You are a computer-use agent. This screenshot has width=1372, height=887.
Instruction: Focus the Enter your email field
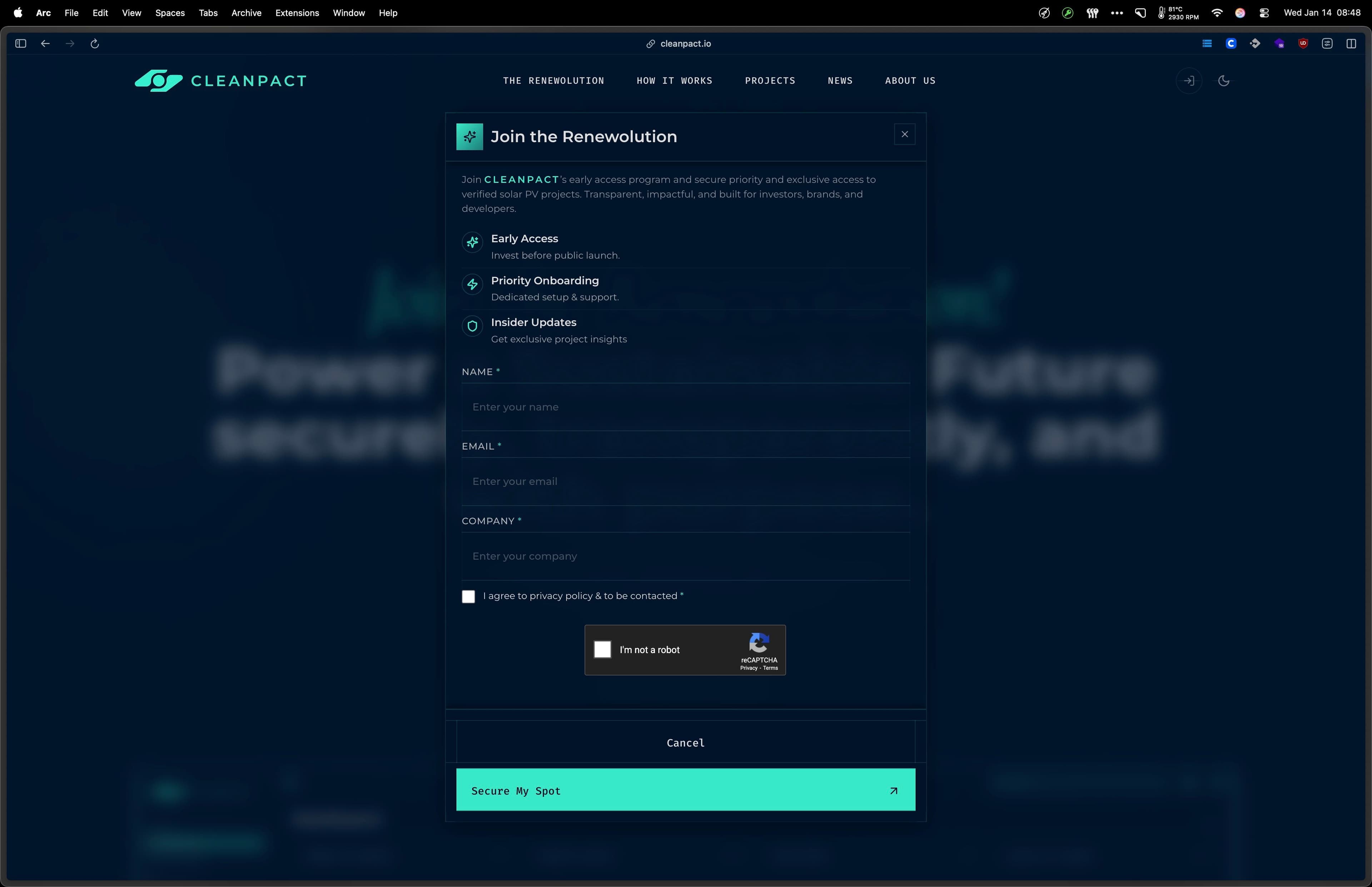coord(685,481)
